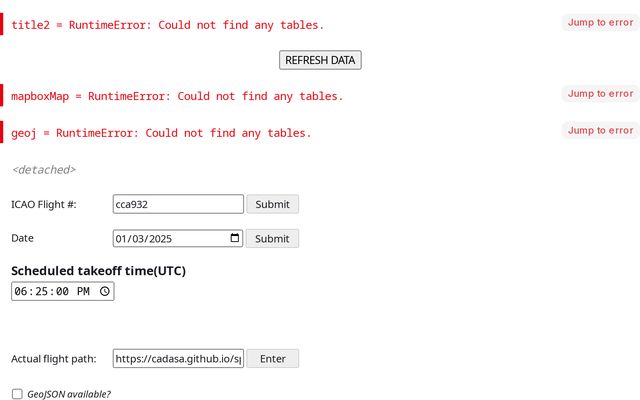Jump to error for title2 cell
This screenshot has height=400, width=640.
click(600, 22)
